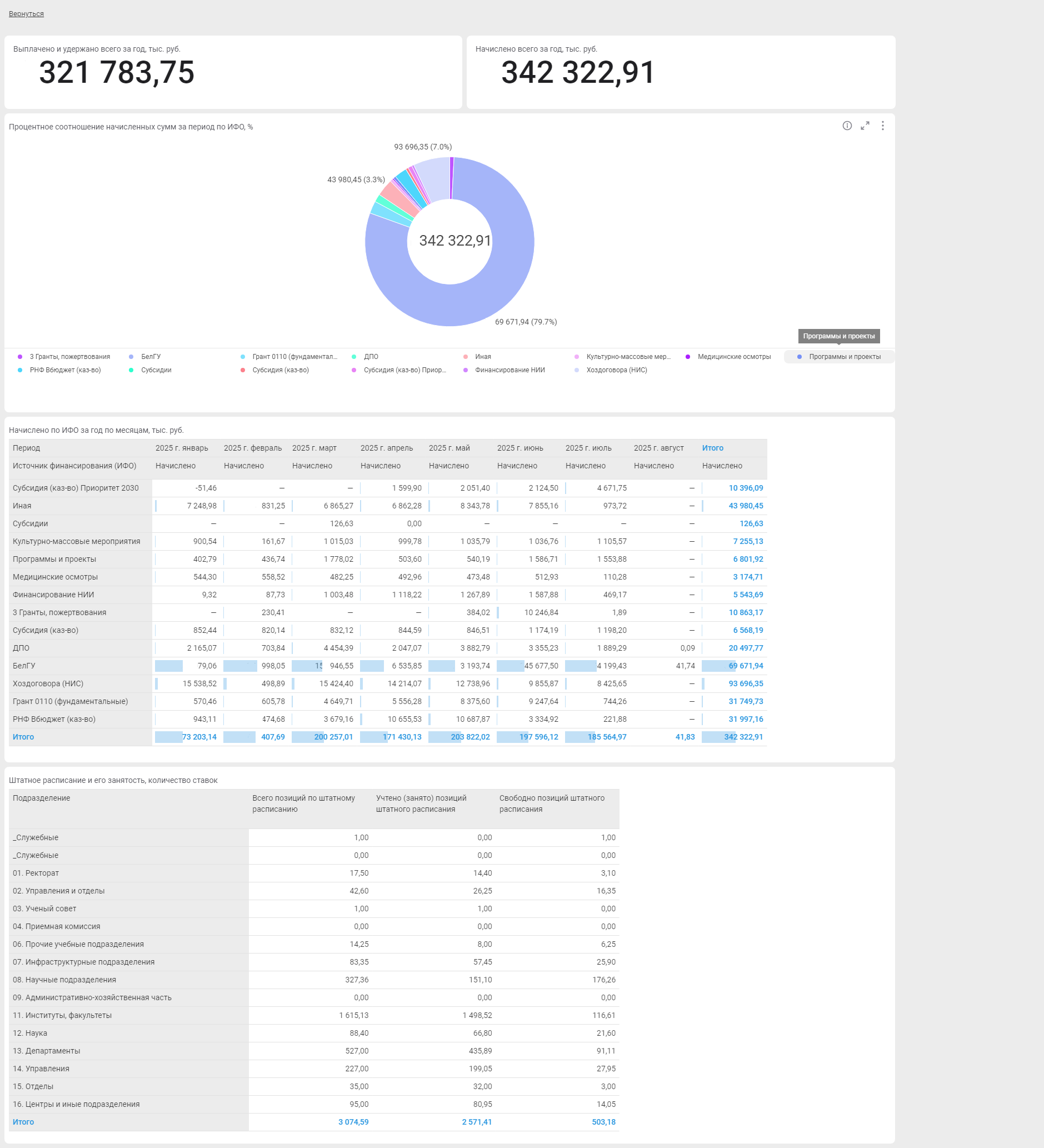The image size is (1044, 1148).
Task: Expand the donut chart to fullscreen
Action: point(865,126)
